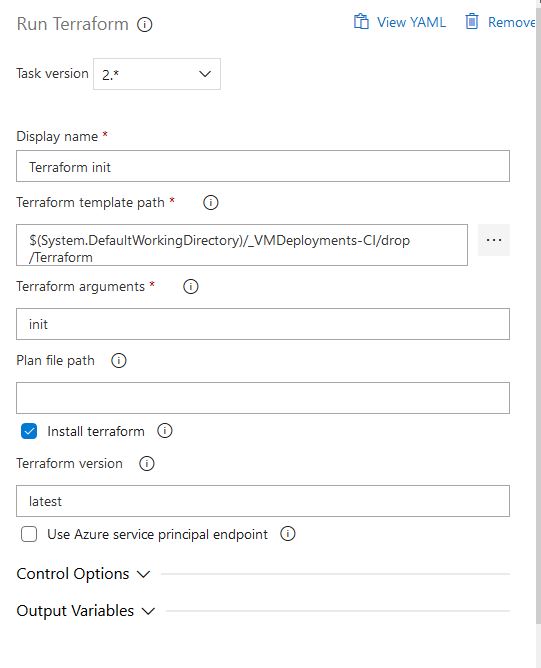Open the Task version dropdown
Screen dimensions: 541x668
157,74
